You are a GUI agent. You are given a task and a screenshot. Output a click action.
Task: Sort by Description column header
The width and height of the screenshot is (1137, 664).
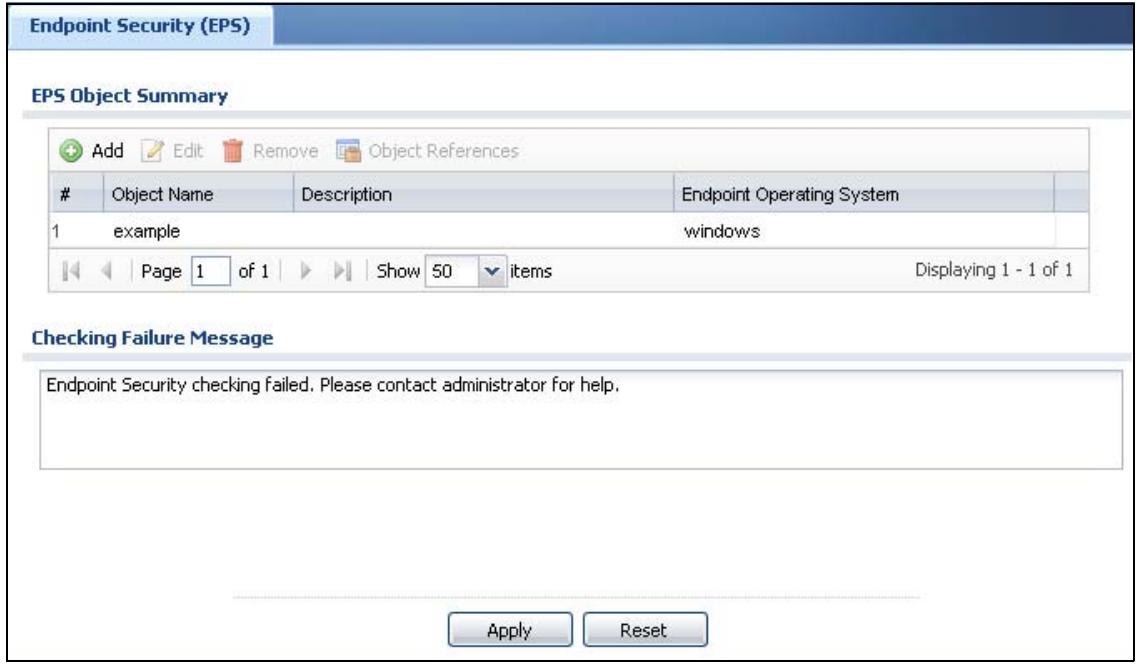(x=484, y=194)
